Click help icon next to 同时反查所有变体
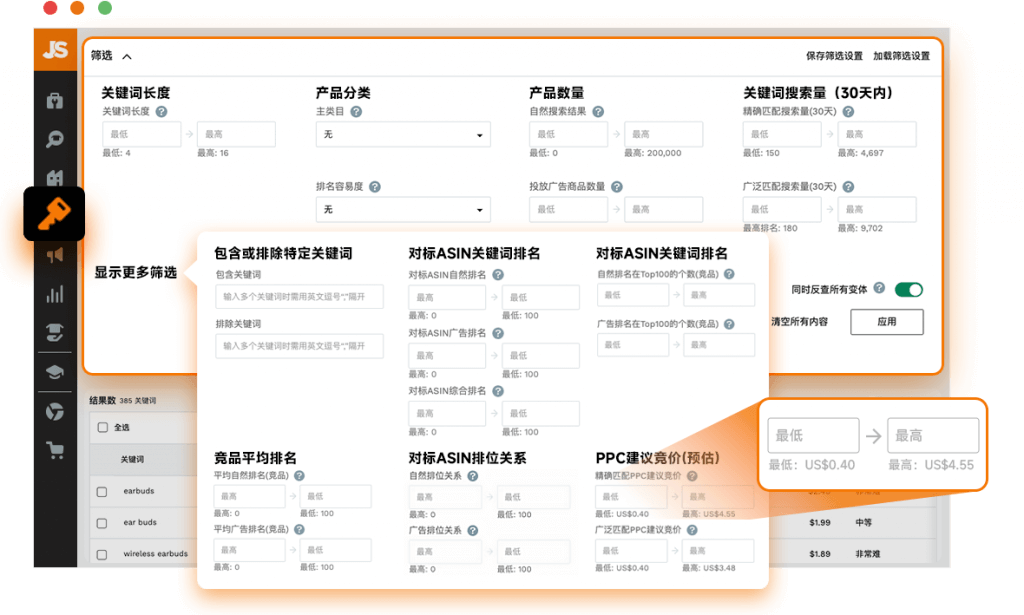The image size is (1024, 615). 879,288
